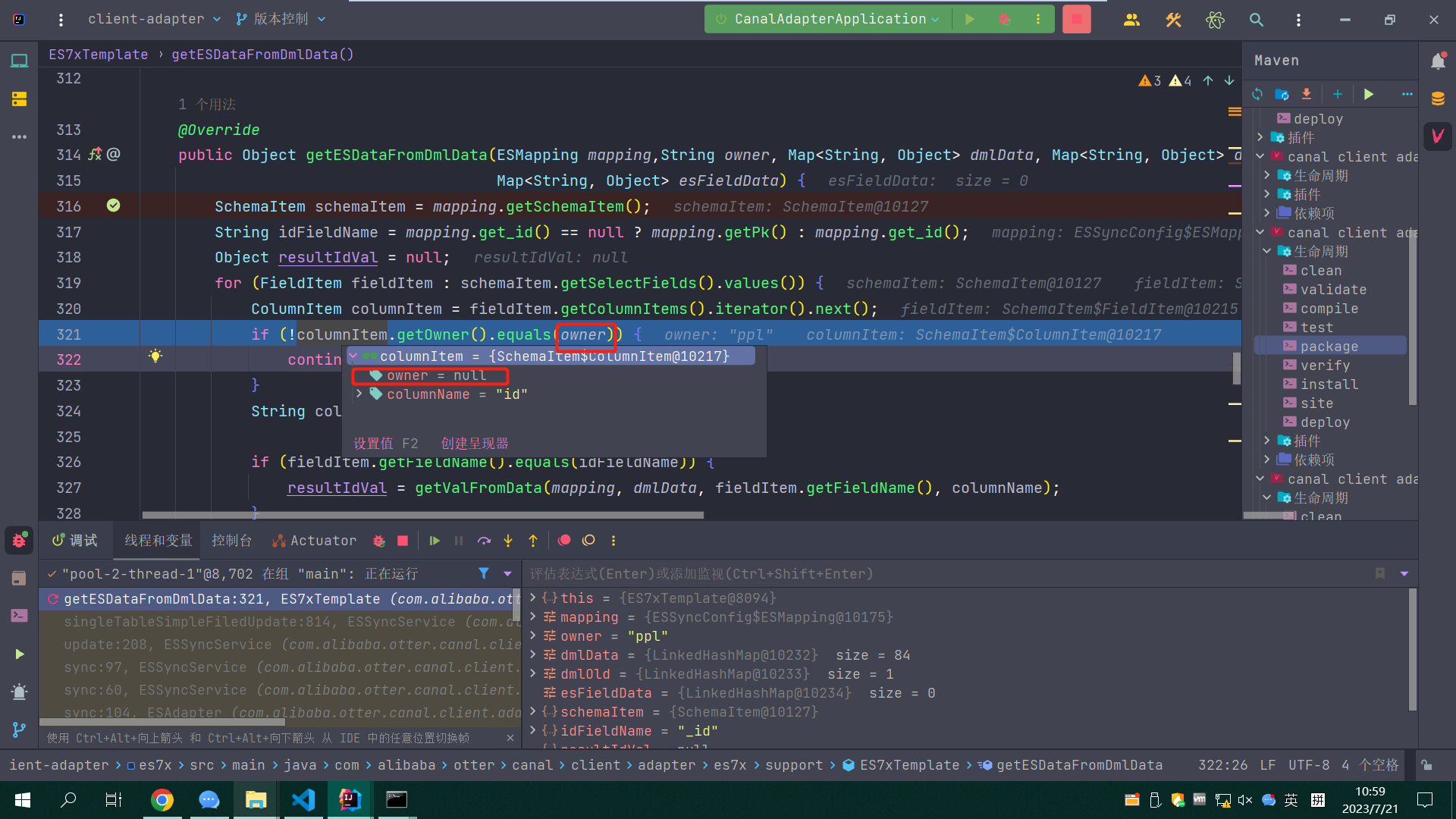
Task: Open View Breakpoints icon
Action: tap(564, 541)
